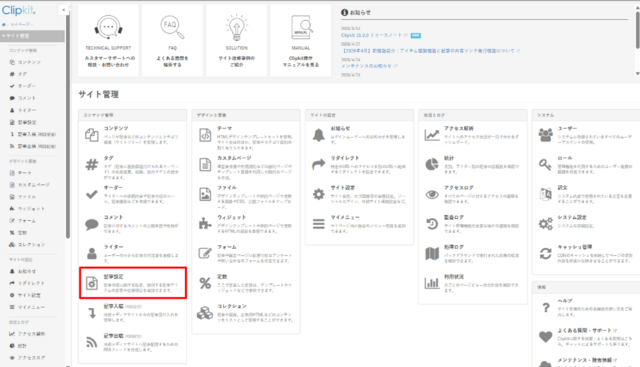Click the 定数 percent icon in main panel
Screen dimensions: 640x367
[205, 283]
